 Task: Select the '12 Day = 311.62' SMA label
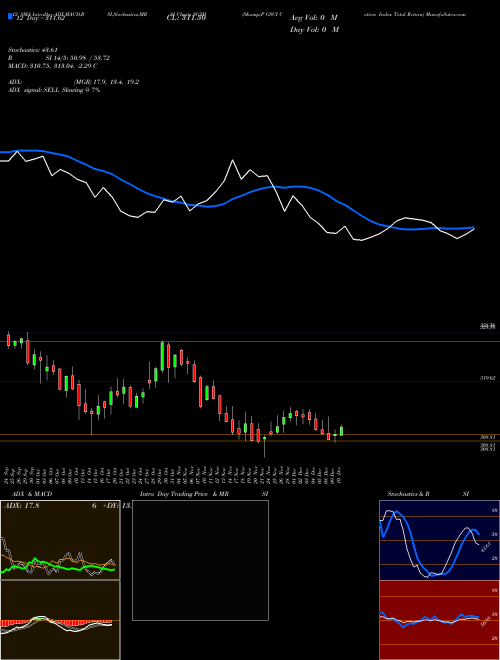[x=39, y=19]
